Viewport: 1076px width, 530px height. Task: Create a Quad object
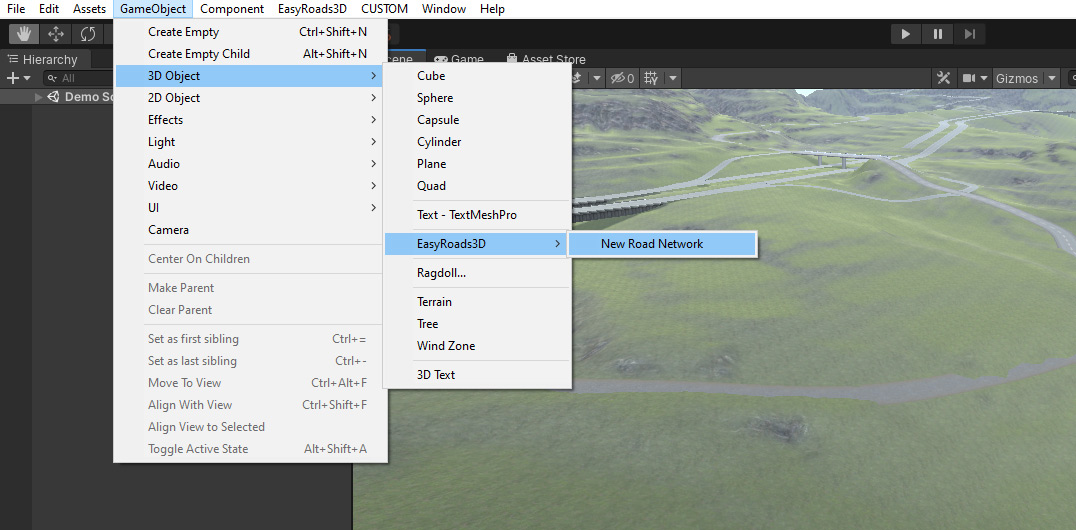(x=477, y=185)
